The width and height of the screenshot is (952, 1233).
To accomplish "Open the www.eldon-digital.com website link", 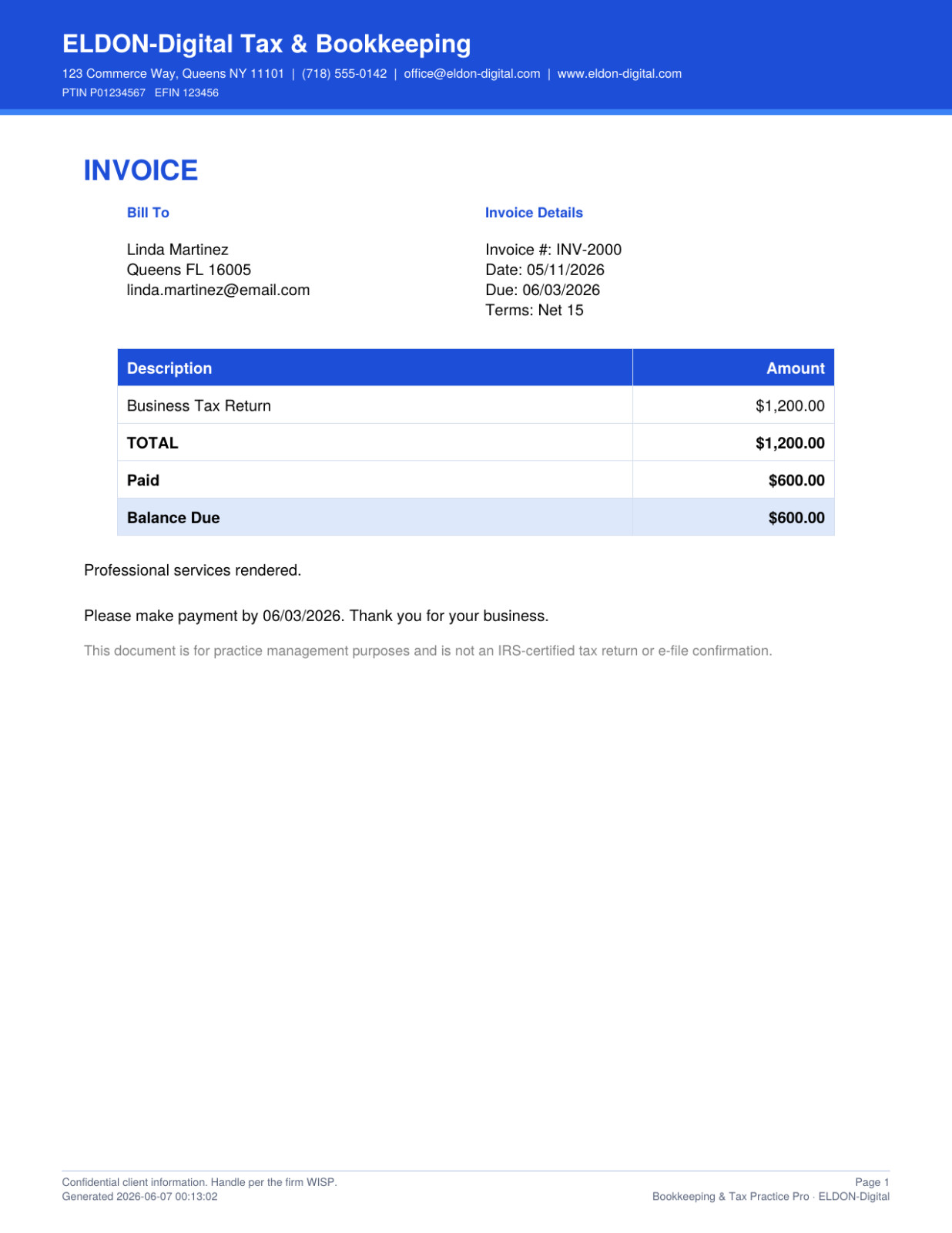I will (x=619, y=74).
